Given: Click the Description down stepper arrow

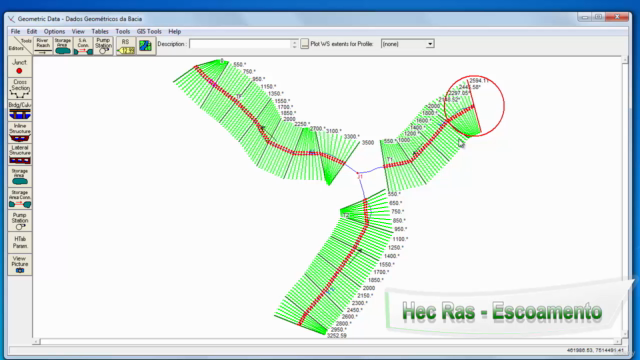Looking at the screenshot, I should coord(294,46).
